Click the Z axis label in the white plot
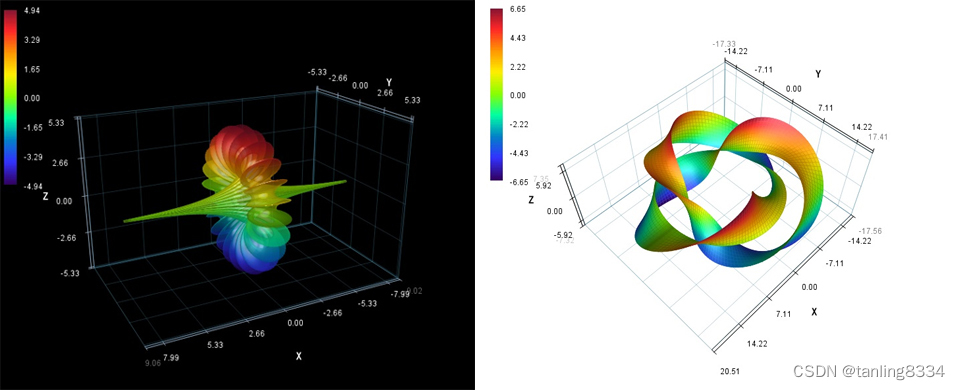This screenshot has height=390, width=960. pos(531,200)
